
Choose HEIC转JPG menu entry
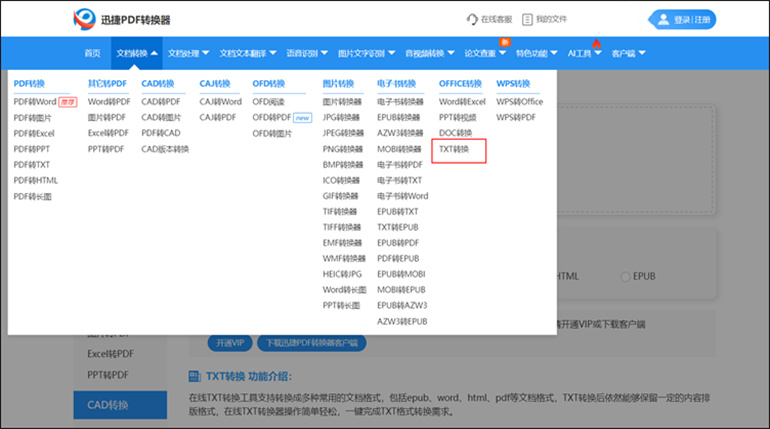coord(342,274)
